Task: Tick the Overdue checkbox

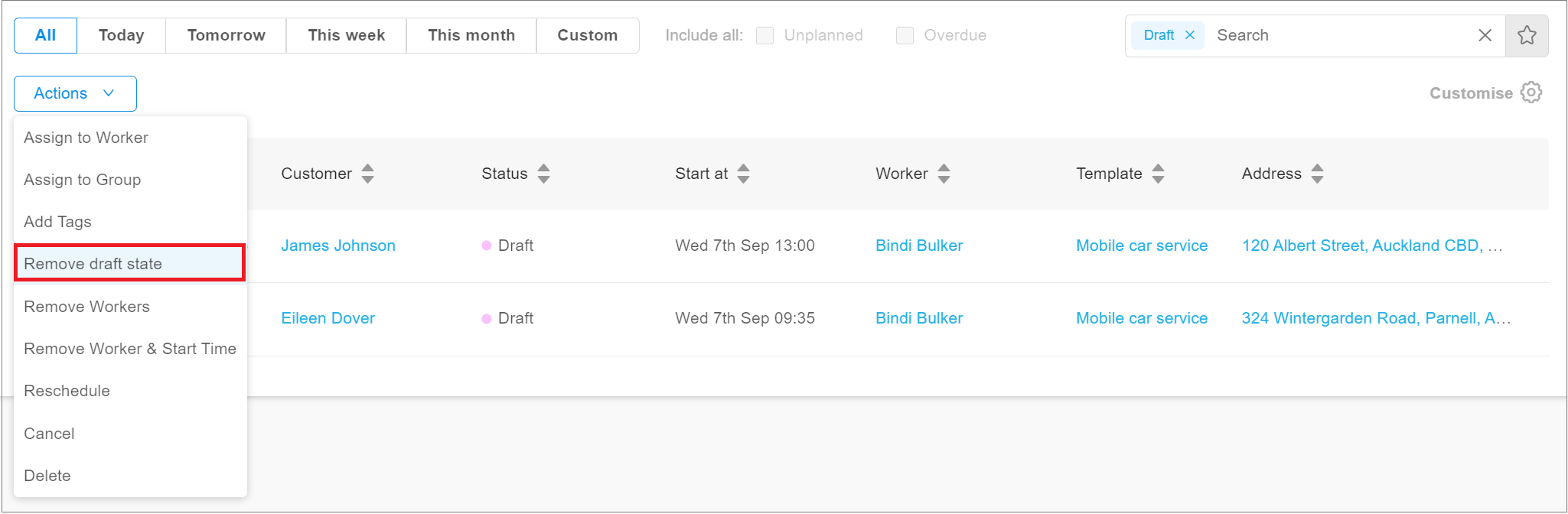Action: tap(905, 35)
